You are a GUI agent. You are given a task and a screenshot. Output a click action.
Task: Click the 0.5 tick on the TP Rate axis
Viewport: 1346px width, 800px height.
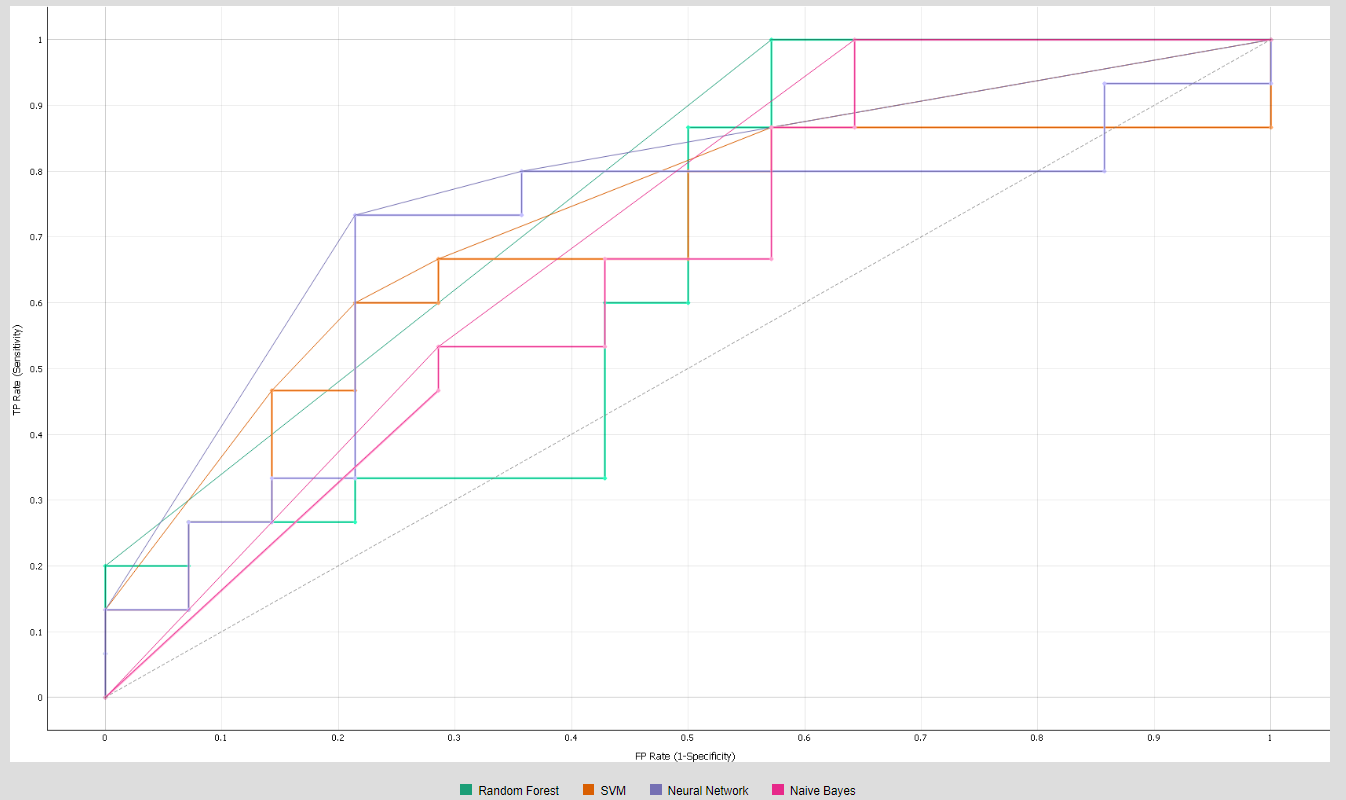click(x=38, y=369)
